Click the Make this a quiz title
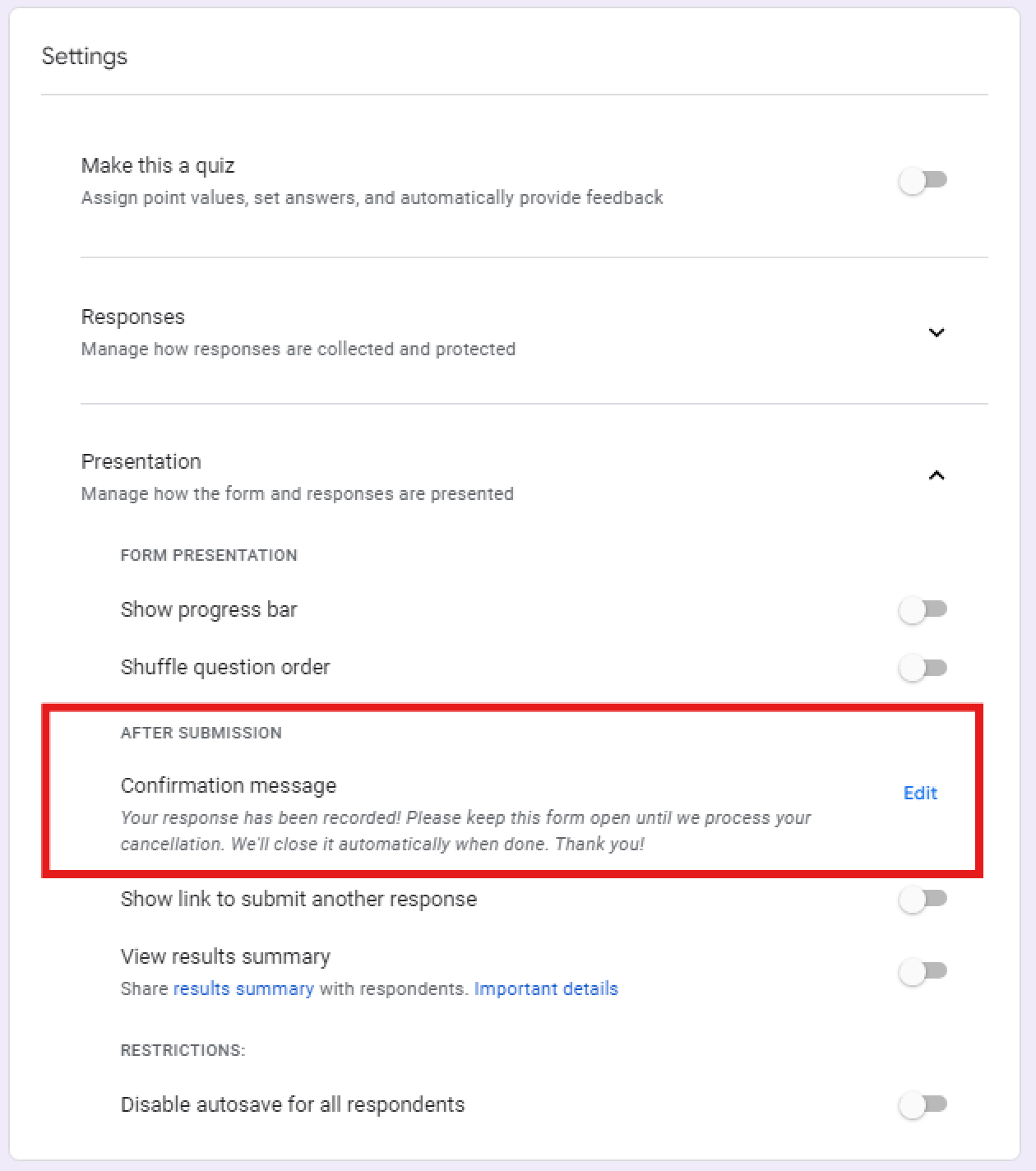Image resolution: width=1036 pixels, height=1171 pixels. [x=158, y=165]
